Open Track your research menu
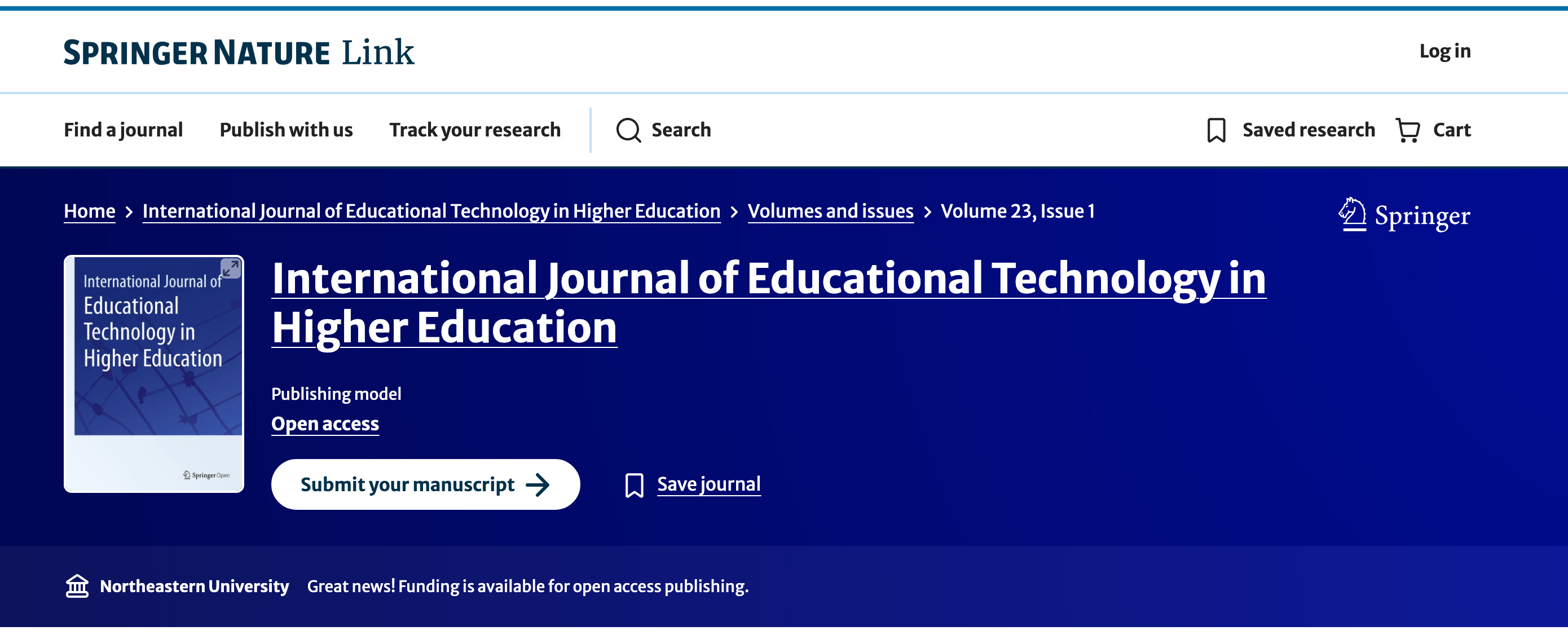 pyautogui.click(x=475, y=130)
